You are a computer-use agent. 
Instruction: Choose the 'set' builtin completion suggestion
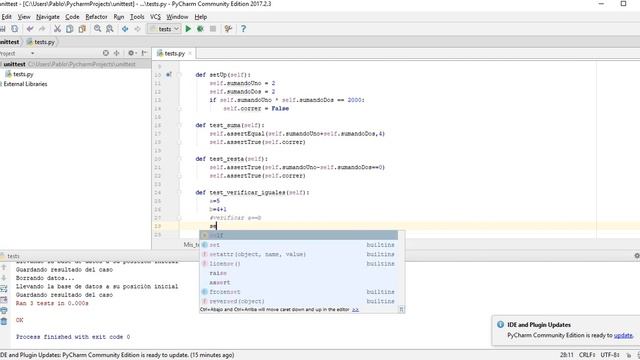[x=298, y=245]
